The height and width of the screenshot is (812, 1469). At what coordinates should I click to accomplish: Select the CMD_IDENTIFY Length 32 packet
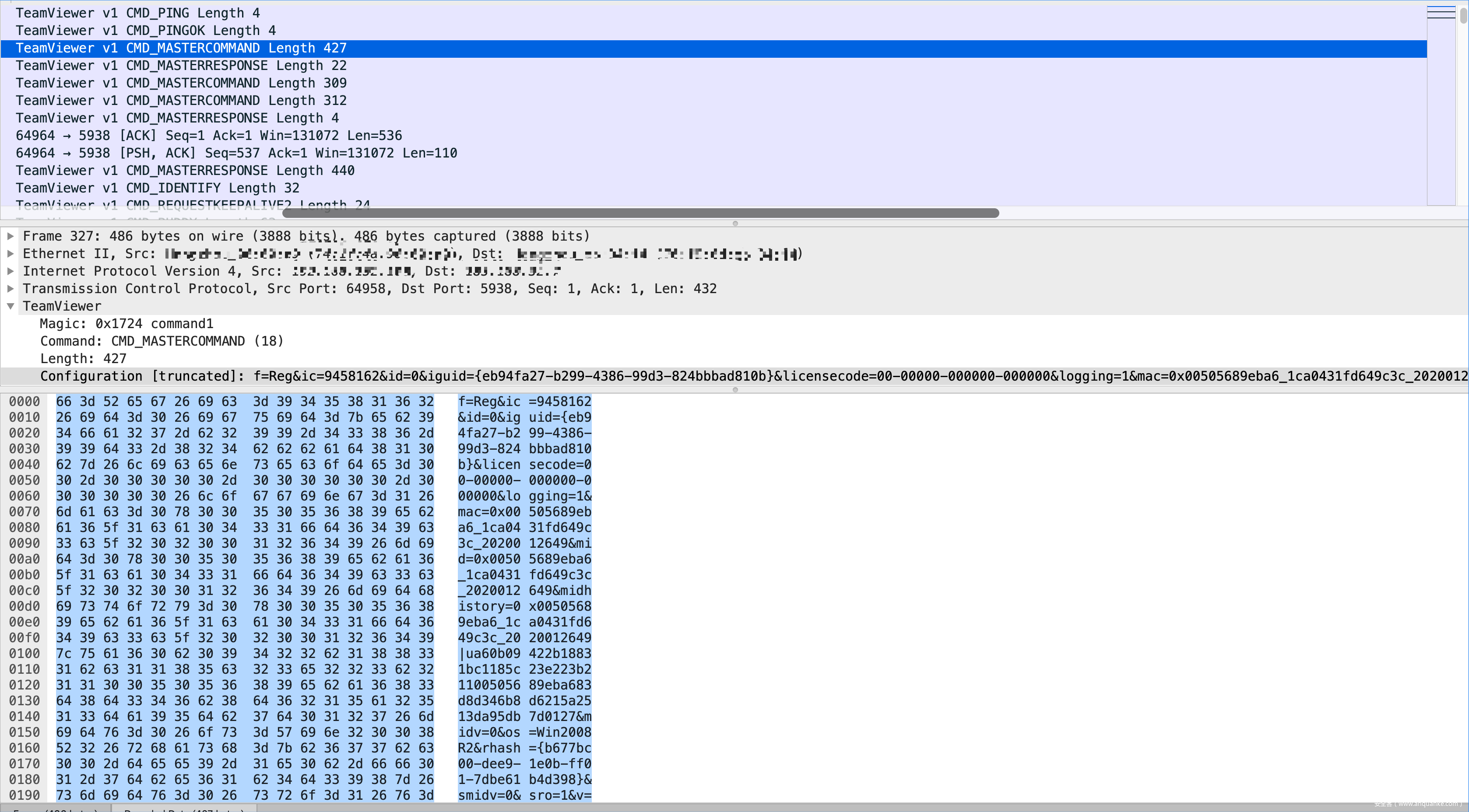pyautogui.click(x=157, y=188)
